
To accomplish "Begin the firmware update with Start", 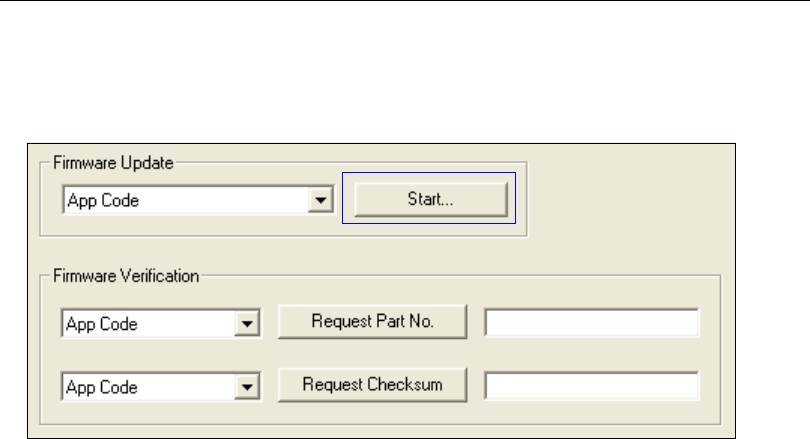I will [x=430, y=199].
